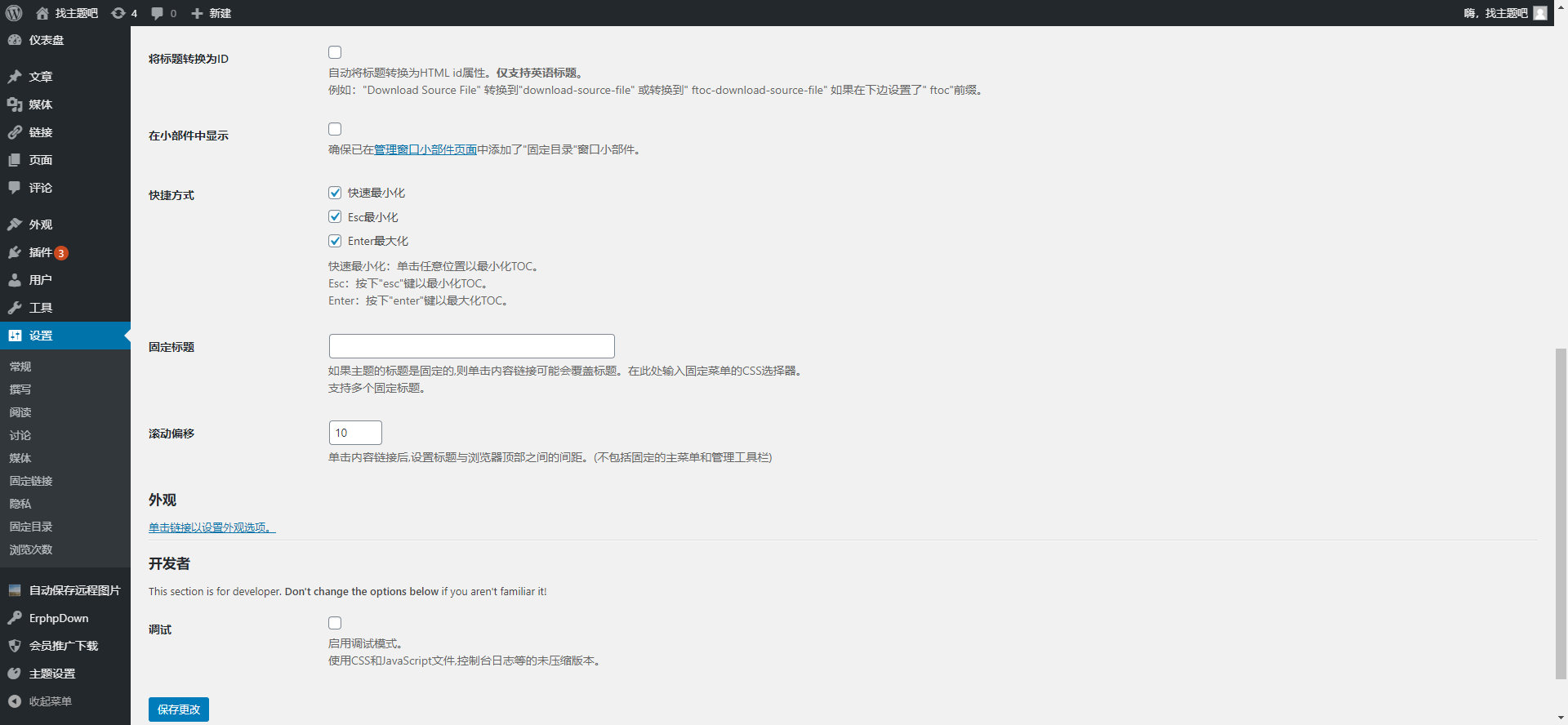This screenshot has height=725, width=1568.
Task: Click the 固定标题 text input field
Action: [472, 346]
